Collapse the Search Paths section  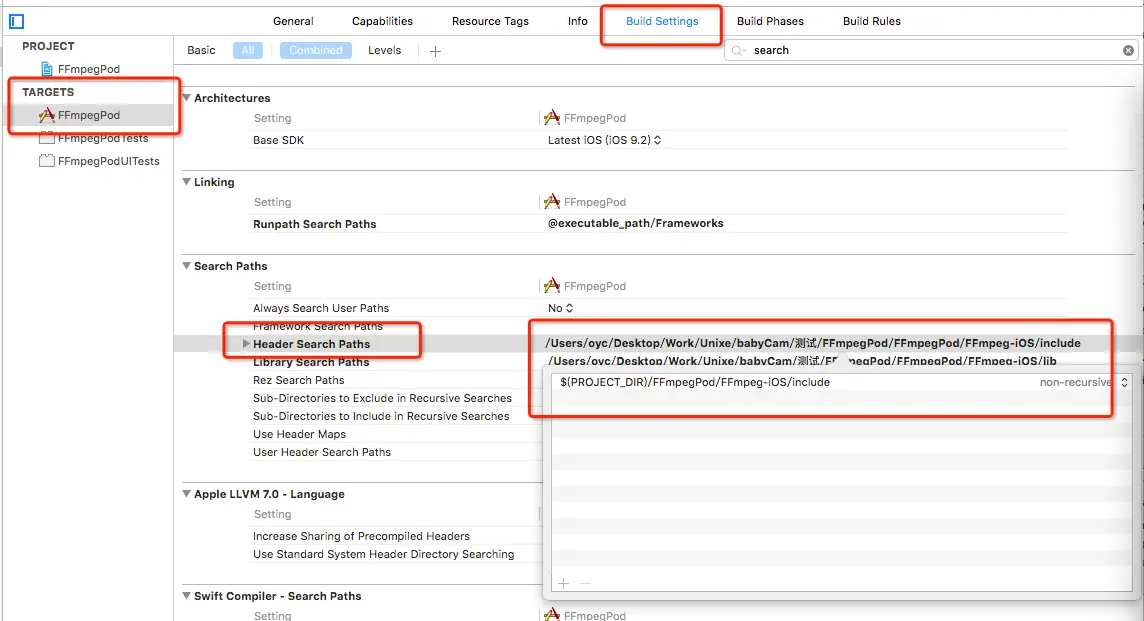tap(187, 266)
